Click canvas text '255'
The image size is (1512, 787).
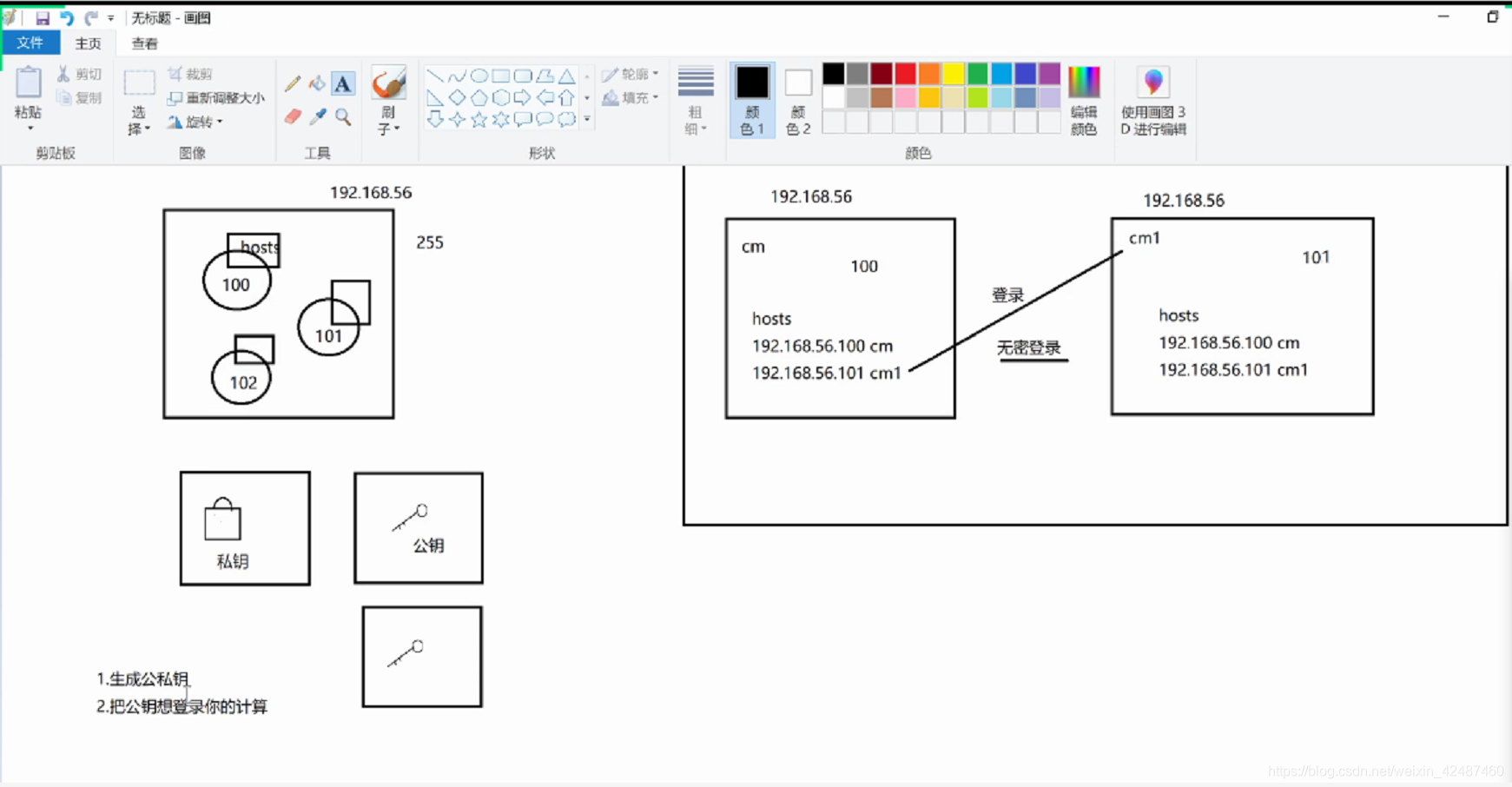pos(430,242)
